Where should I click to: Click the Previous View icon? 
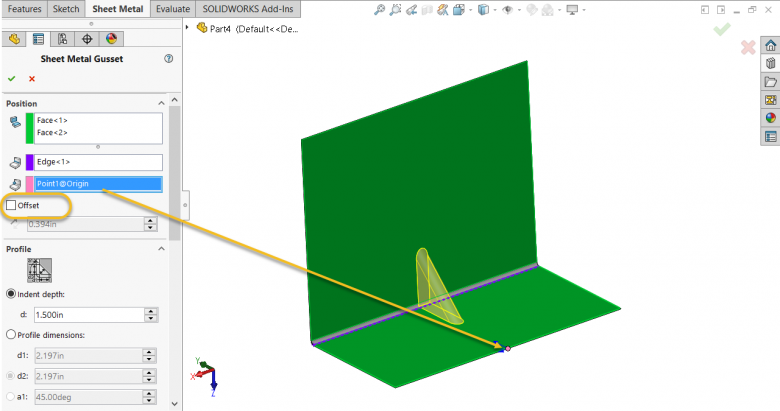click(411, 9)
